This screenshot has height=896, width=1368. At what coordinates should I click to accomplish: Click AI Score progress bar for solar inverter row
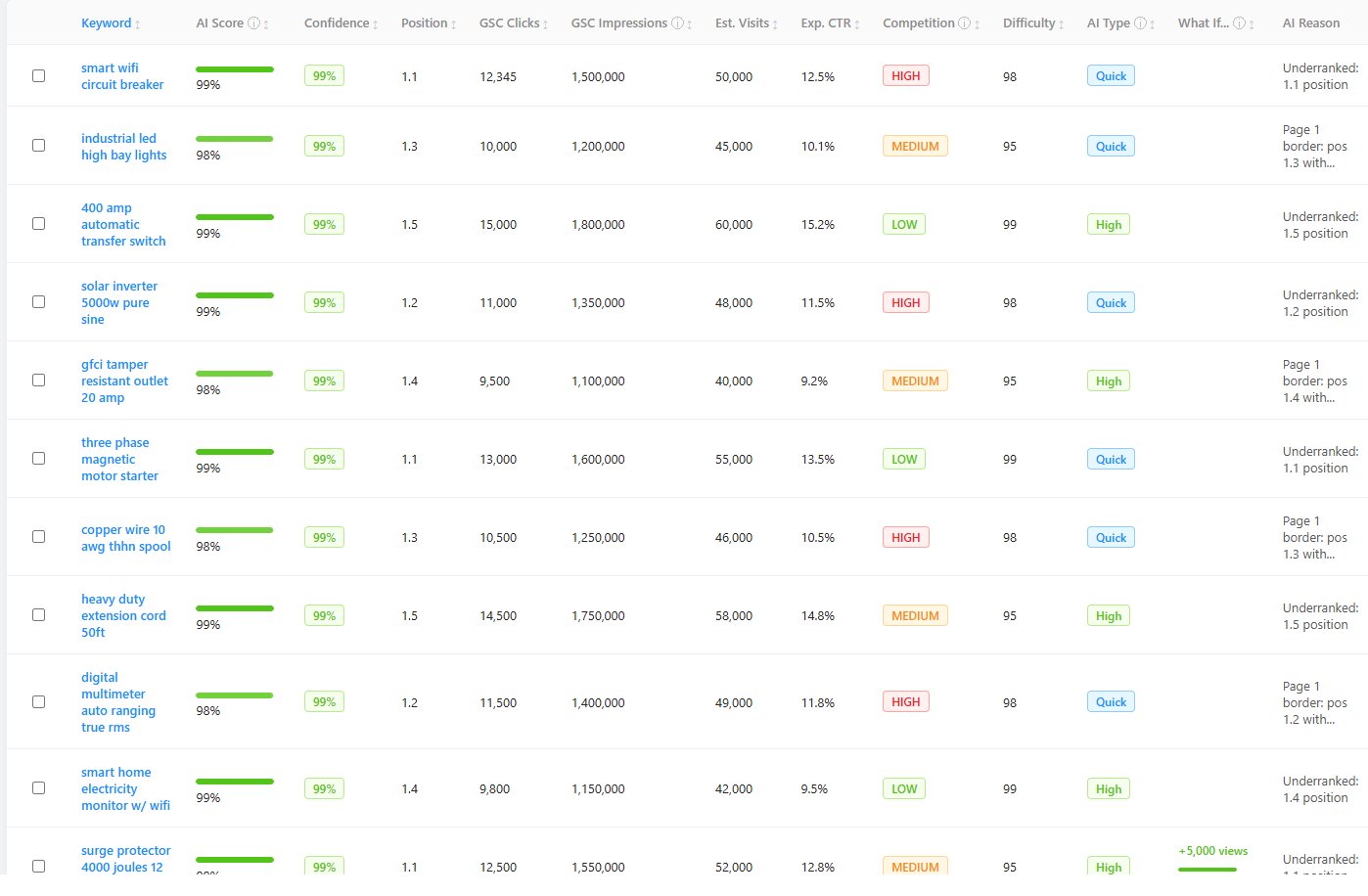235,295
